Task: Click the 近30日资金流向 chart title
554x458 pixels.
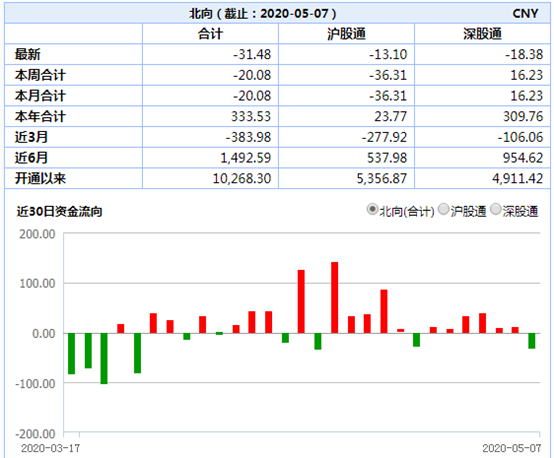Action: (x=59, y=211)
